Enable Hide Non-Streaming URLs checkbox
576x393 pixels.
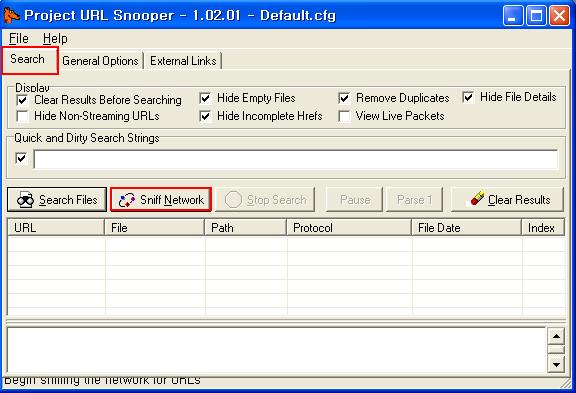(22, 116)
